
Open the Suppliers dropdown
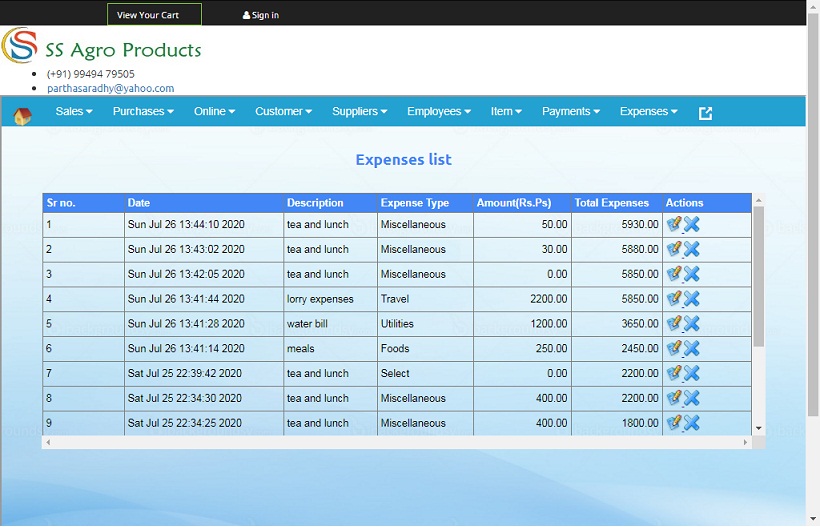pyautogui.click(x=360, y=111)
